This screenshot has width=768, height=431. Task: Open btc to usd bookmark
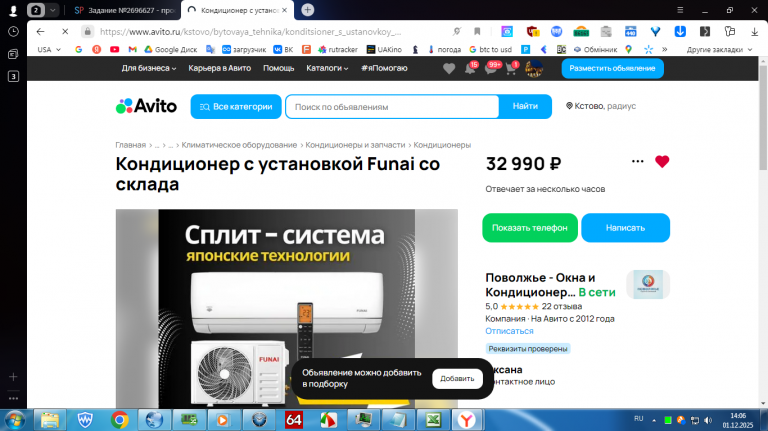(x=490, y=49)
